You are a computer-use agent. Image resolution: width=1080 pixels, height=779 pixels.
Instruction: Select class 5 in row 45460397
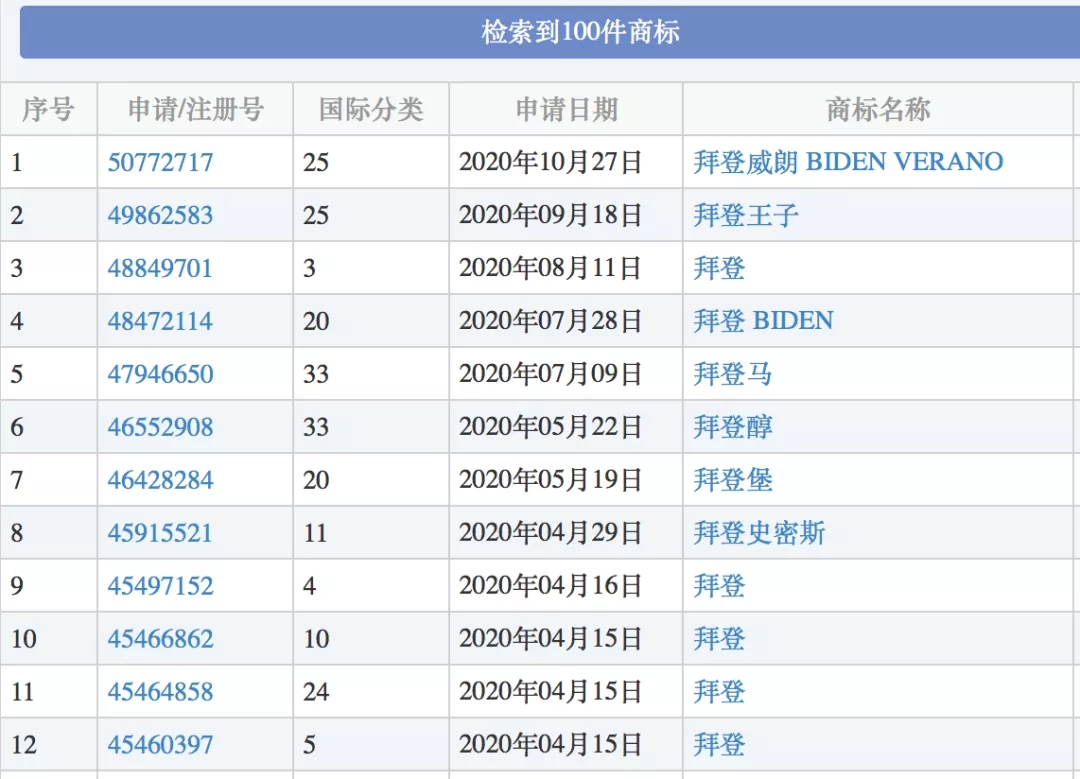tap(309, 745)
